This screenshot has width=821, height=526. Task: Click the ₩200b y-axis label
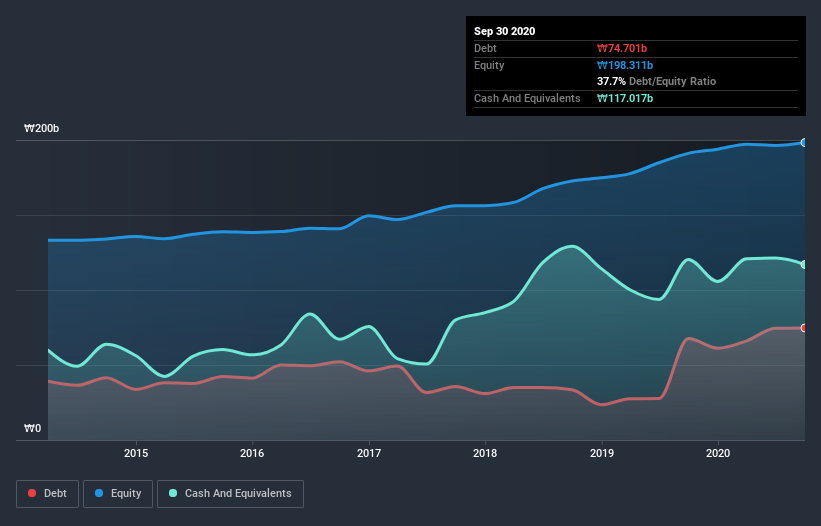point(41,128)
